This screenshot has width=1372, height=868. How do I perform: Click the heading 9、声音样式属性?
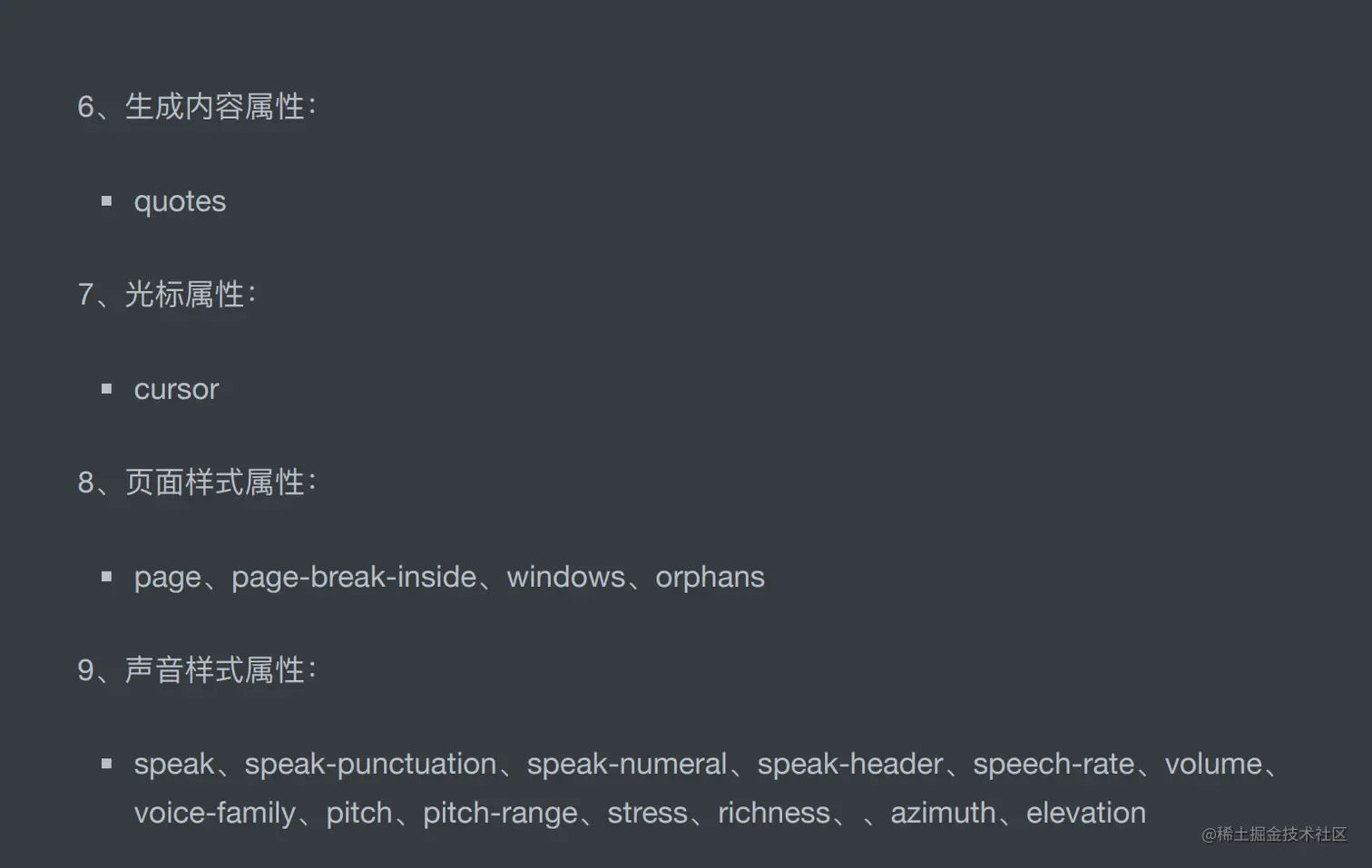tap(197, 670)
